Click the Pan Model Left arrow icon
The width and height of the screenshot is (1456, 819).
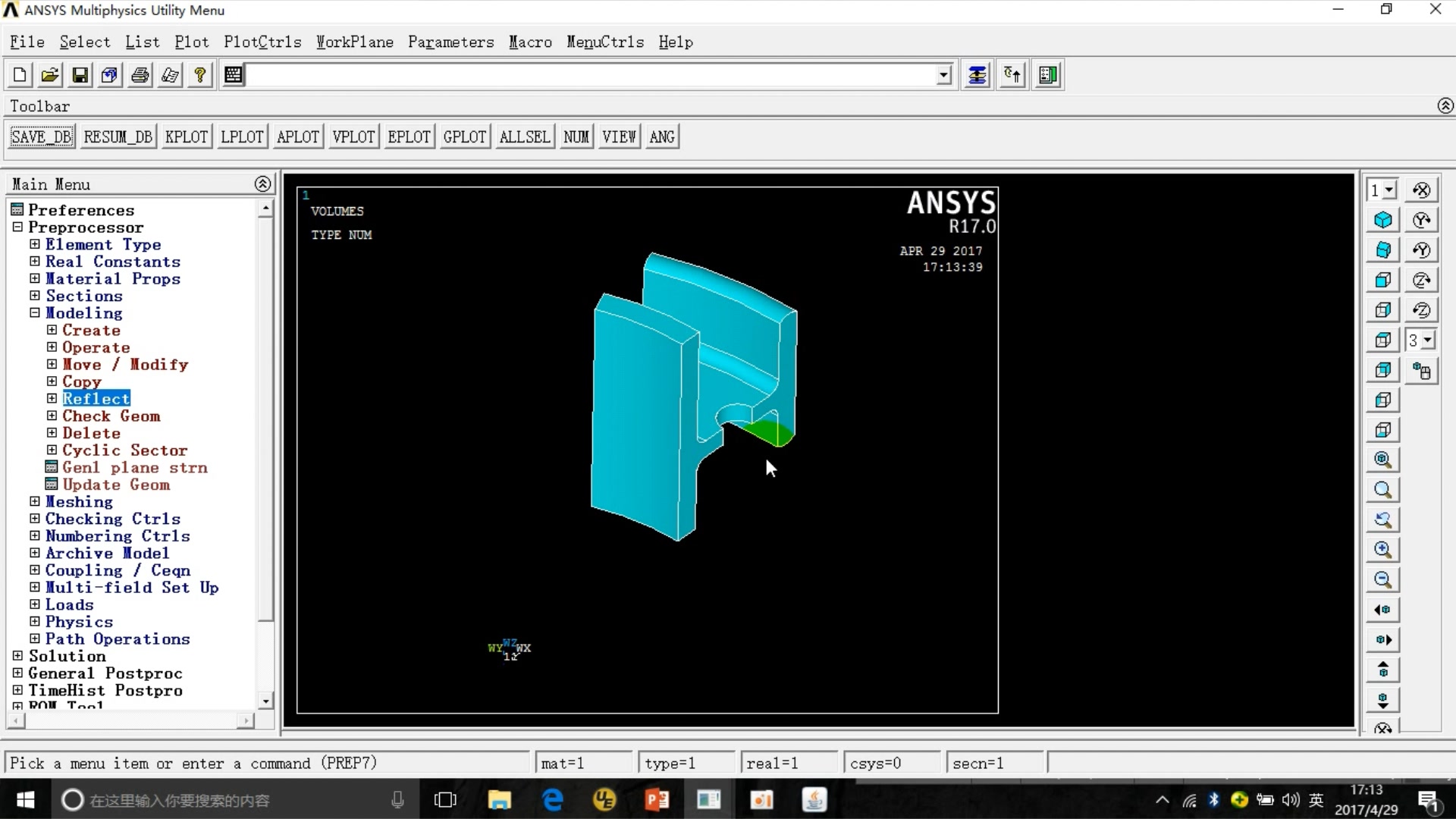coord(1382,610)
